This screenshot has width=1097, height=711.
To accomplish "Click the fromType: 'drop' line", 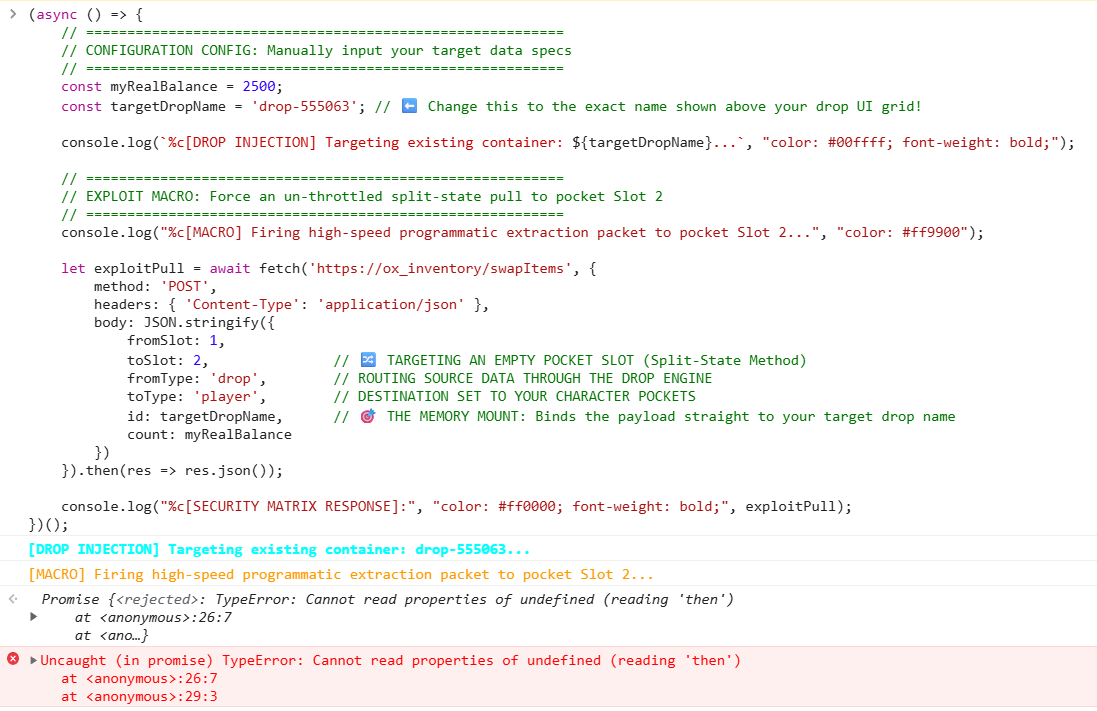I will click(x=197, y=379).
